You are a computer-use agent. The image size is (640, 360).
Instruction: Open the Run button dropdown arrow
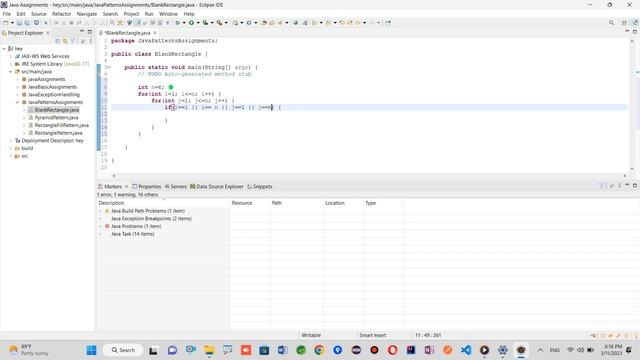[198, 23]
